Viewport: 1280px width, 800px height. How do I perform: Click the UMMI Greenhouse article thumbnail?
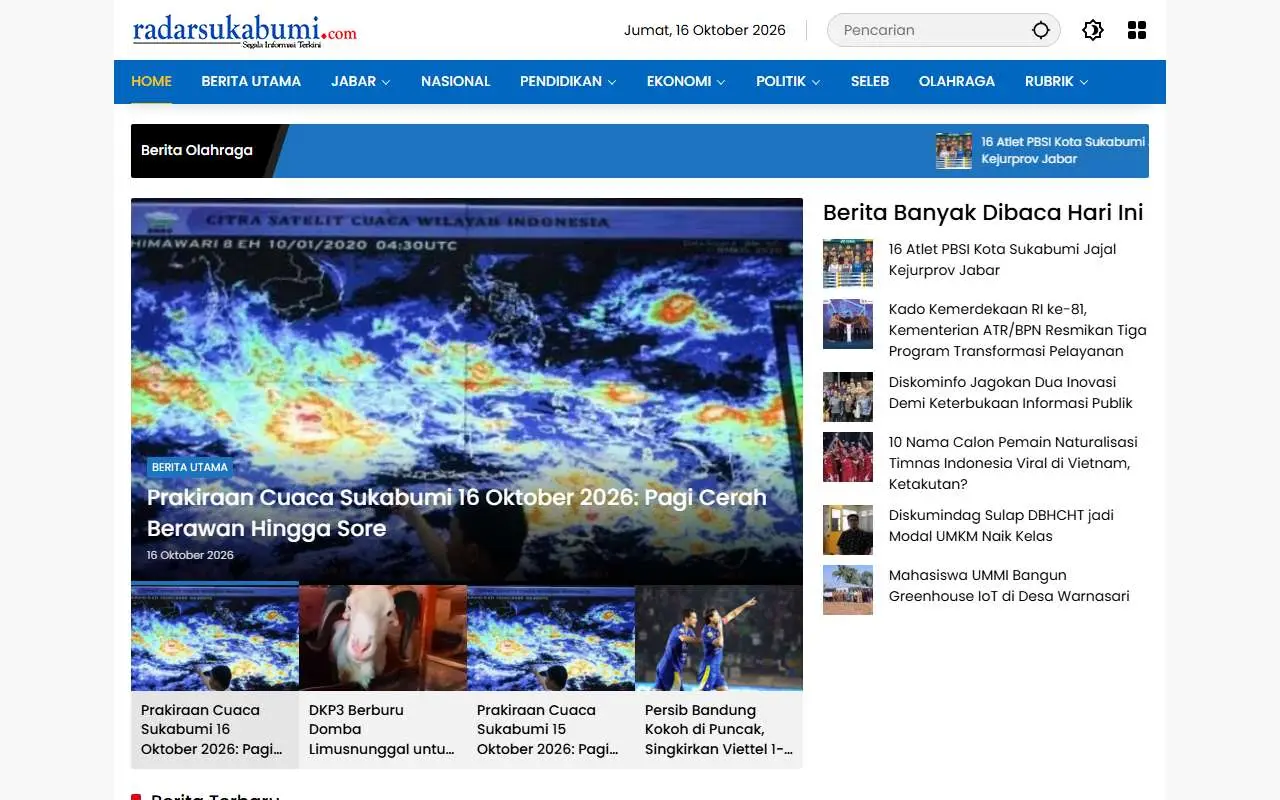(x=848, y=590)
